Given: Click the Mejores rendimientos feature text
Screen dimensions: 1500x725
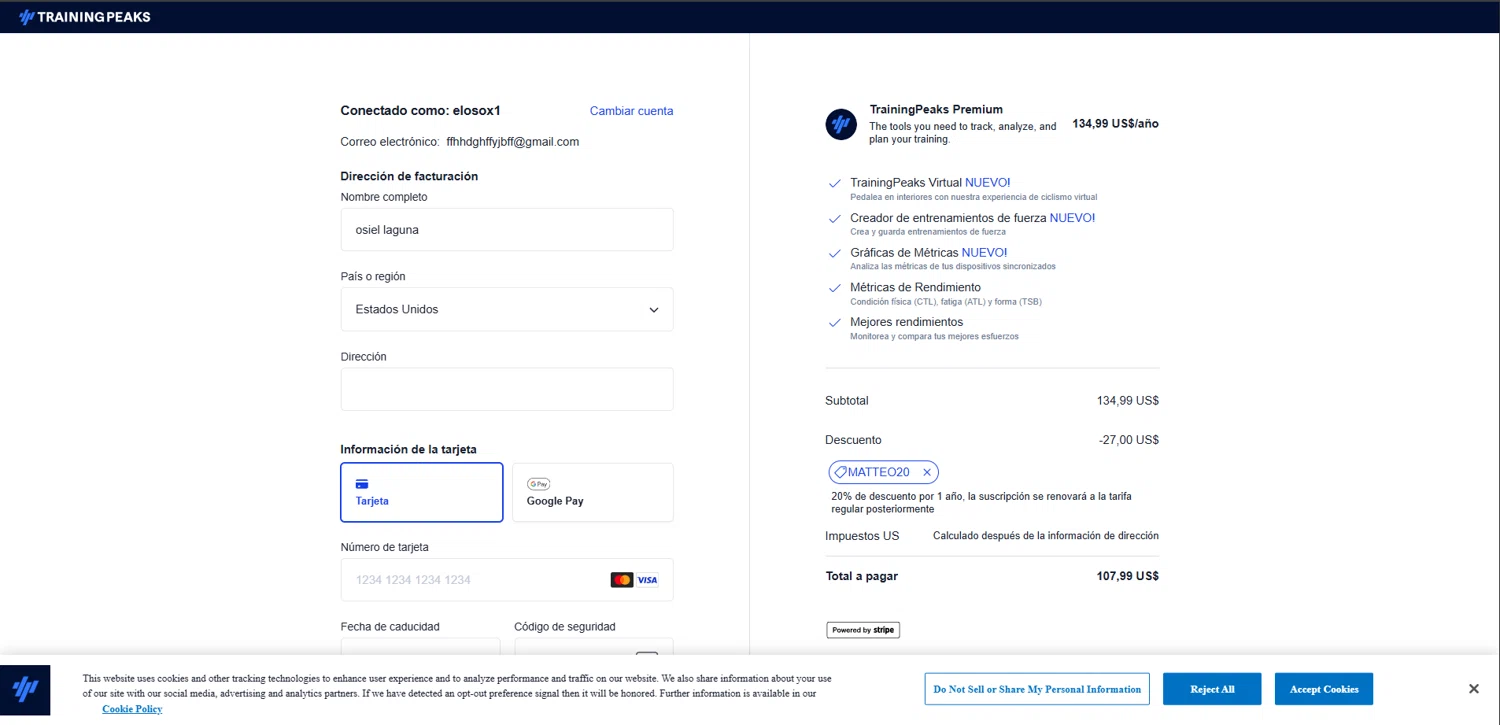Looking at the screenshot, I should 906,322.
